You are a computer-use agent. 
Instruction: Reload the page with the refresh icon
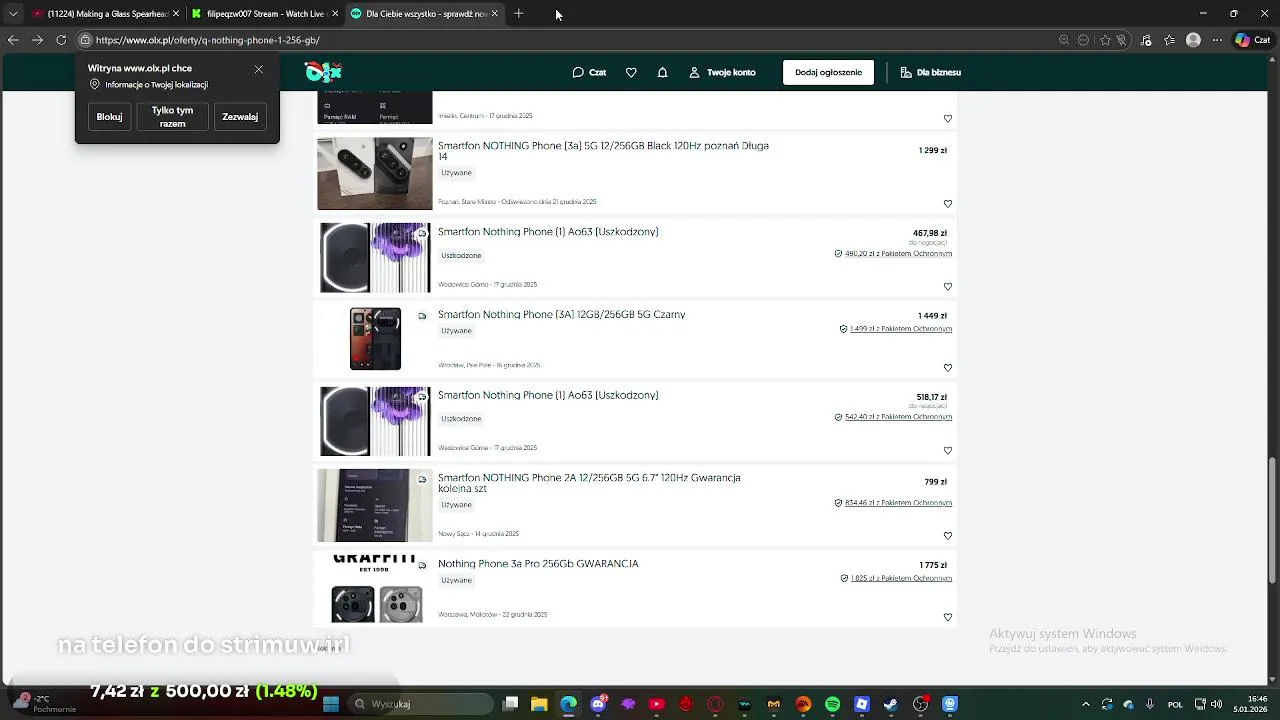pos(61,40)
